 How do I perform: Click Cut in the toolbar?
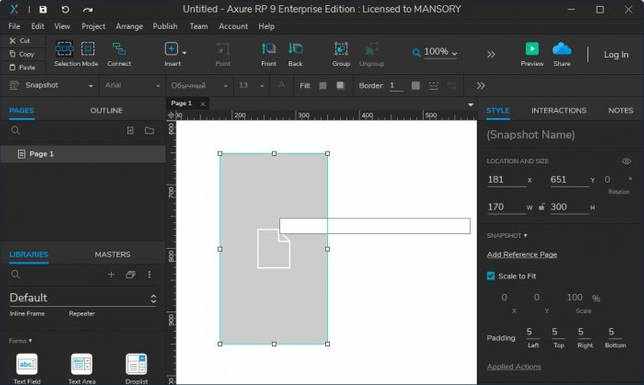[21, 40]
